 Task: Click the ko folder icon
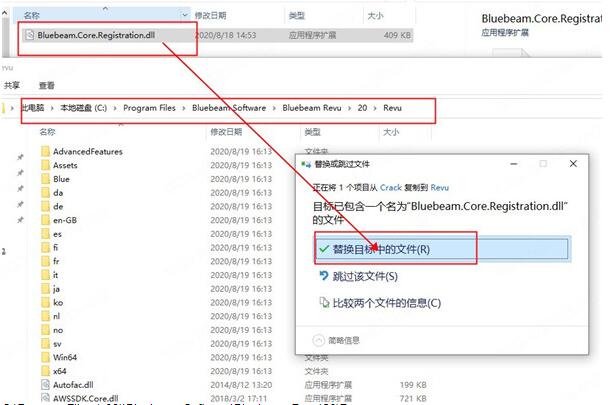click(45, 302)
